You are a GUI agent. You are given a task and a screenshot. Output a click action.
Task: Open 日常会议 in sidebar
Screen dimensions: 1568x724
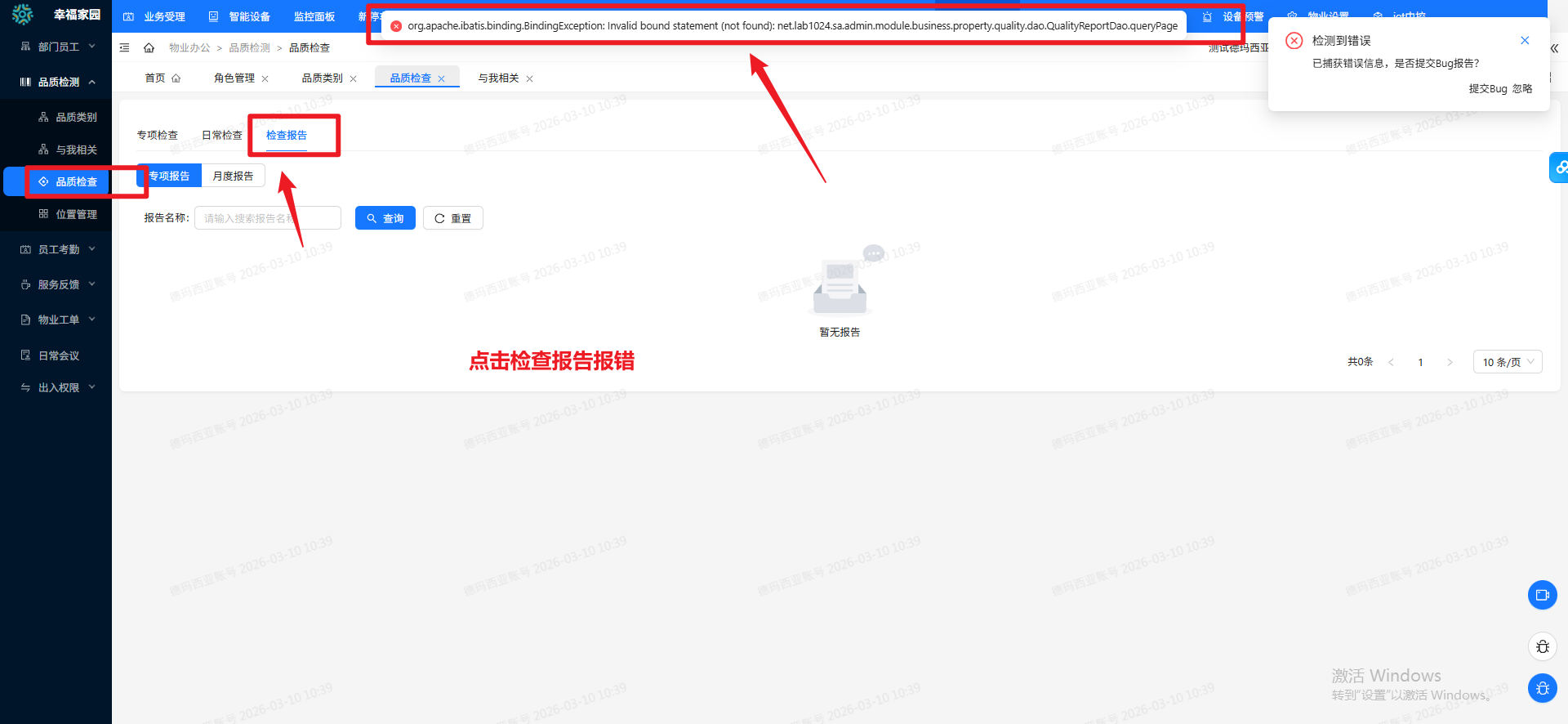click(x=56, y=355)
